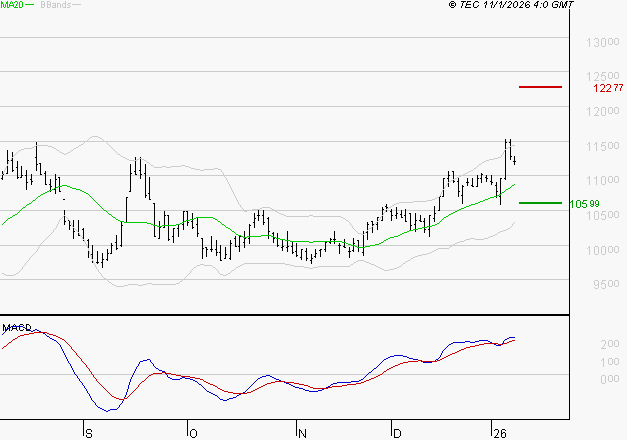Click the green 105.99 support value
The width and height of the screenshot is (627, 440).
click(x=584, y=204)
